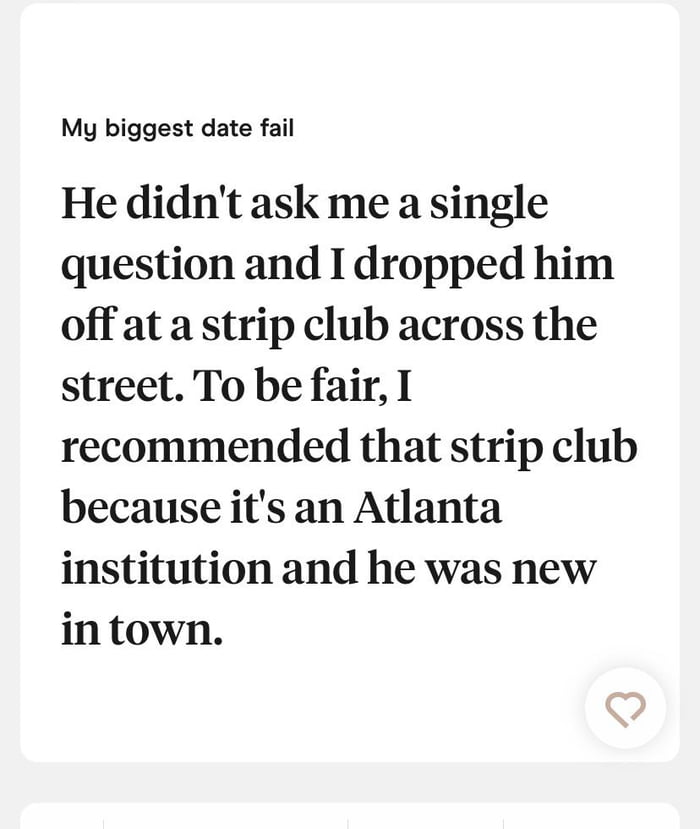Click the word 'question' in the answer

pyautogui.click(x=148, y=266)
